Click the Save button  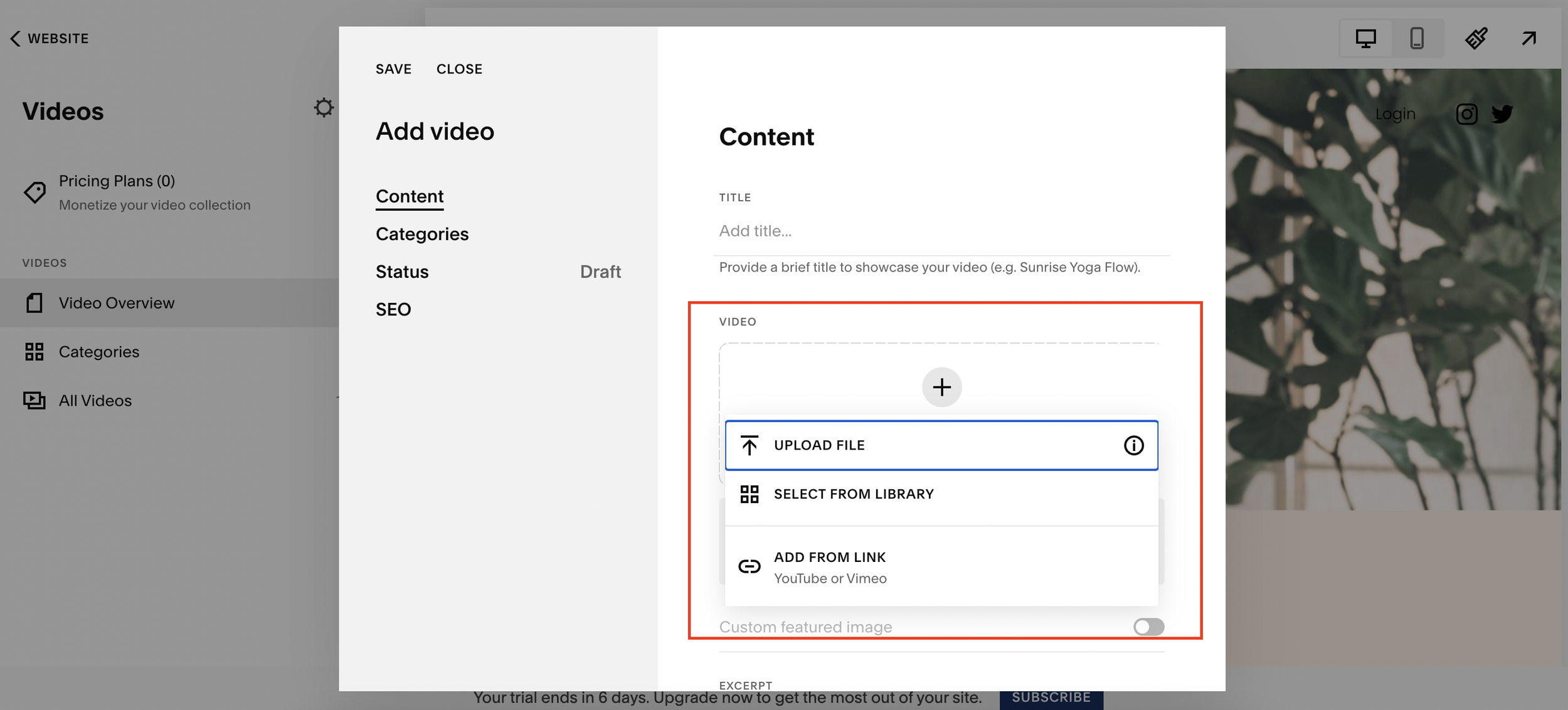pyautogui.click(x=393, y=69)
